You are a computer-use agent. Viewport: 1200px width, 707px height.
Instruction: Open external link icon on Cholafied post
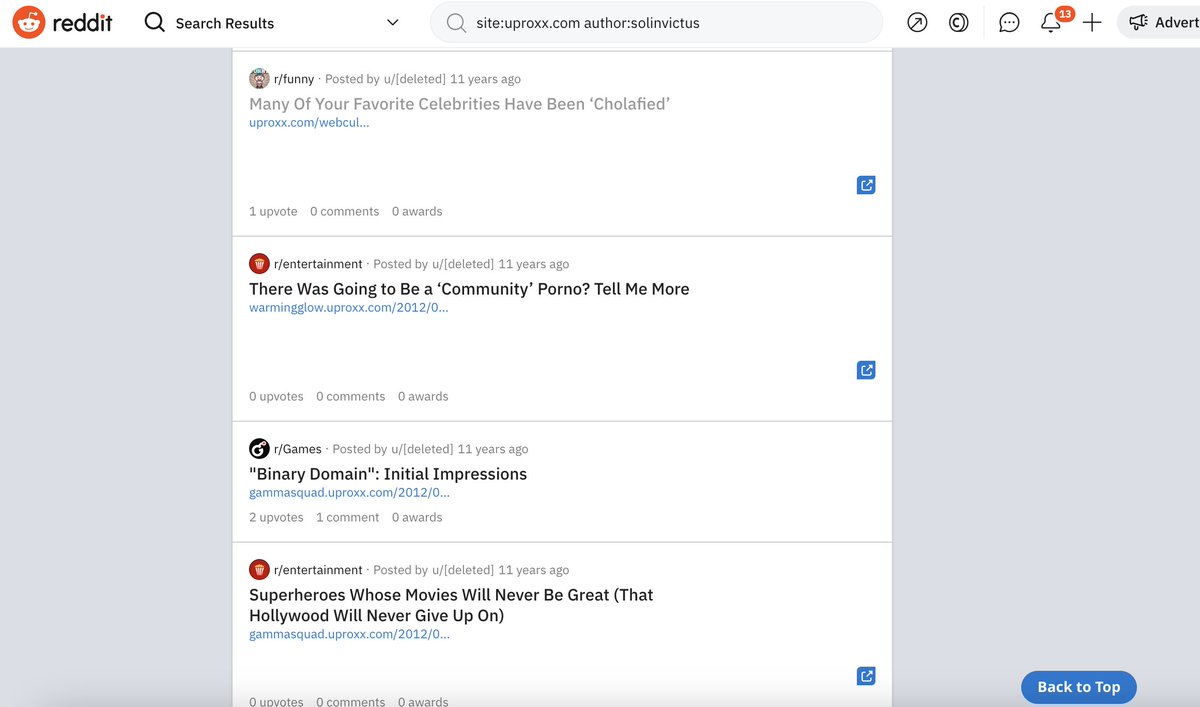pos(866,185)
